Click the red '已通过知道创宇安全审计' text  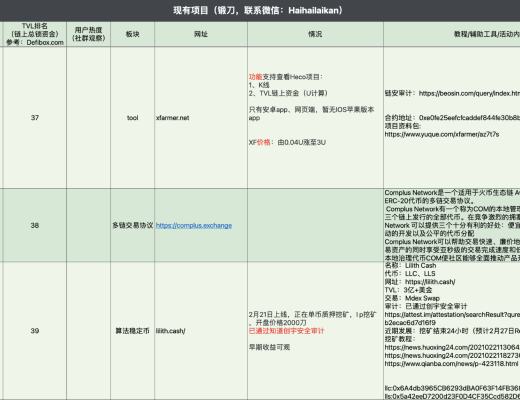coord(286,331)
